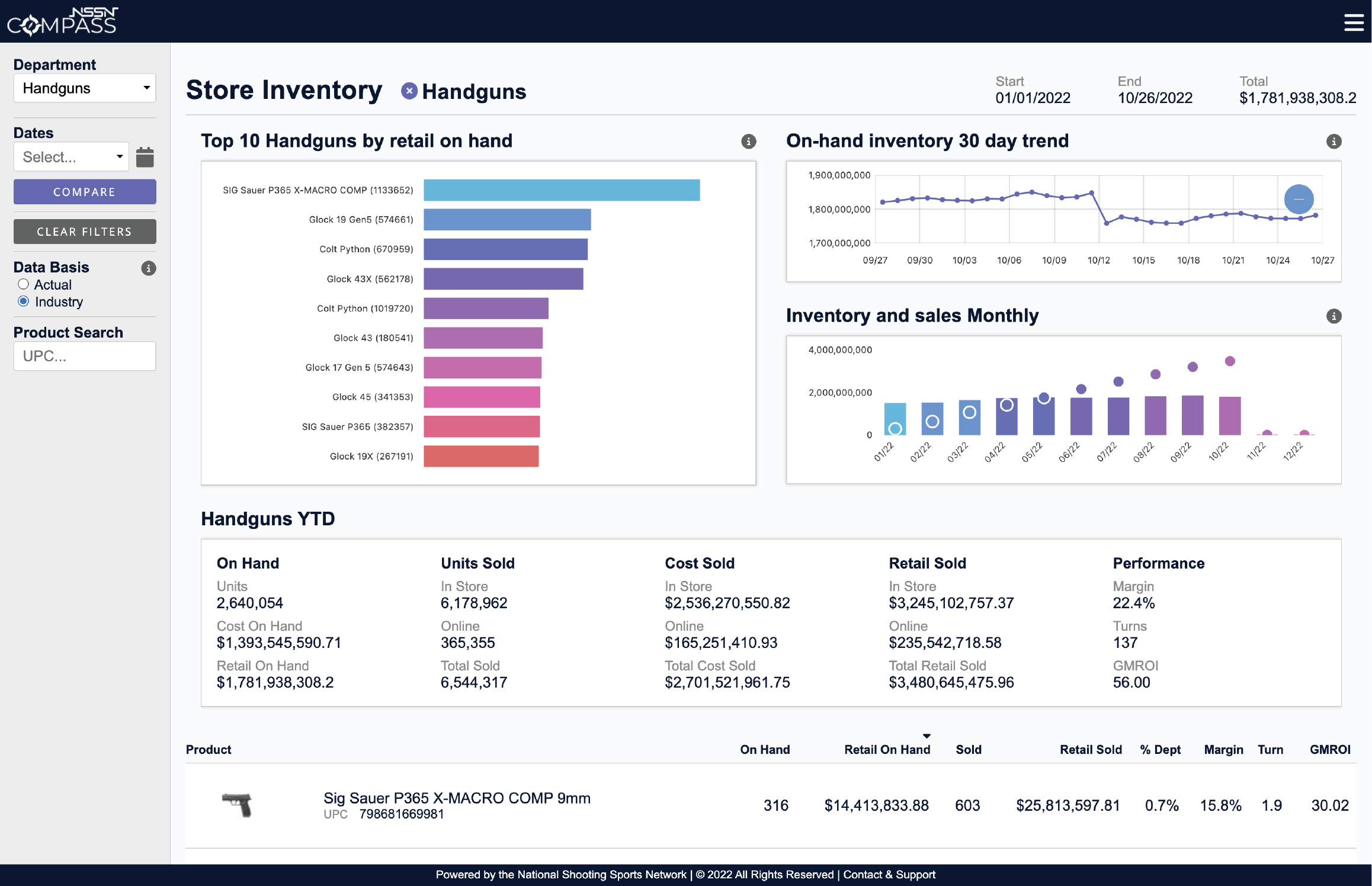Click the SIG Sauer P365 X-MACRO COMP bar

click(562, 190)
